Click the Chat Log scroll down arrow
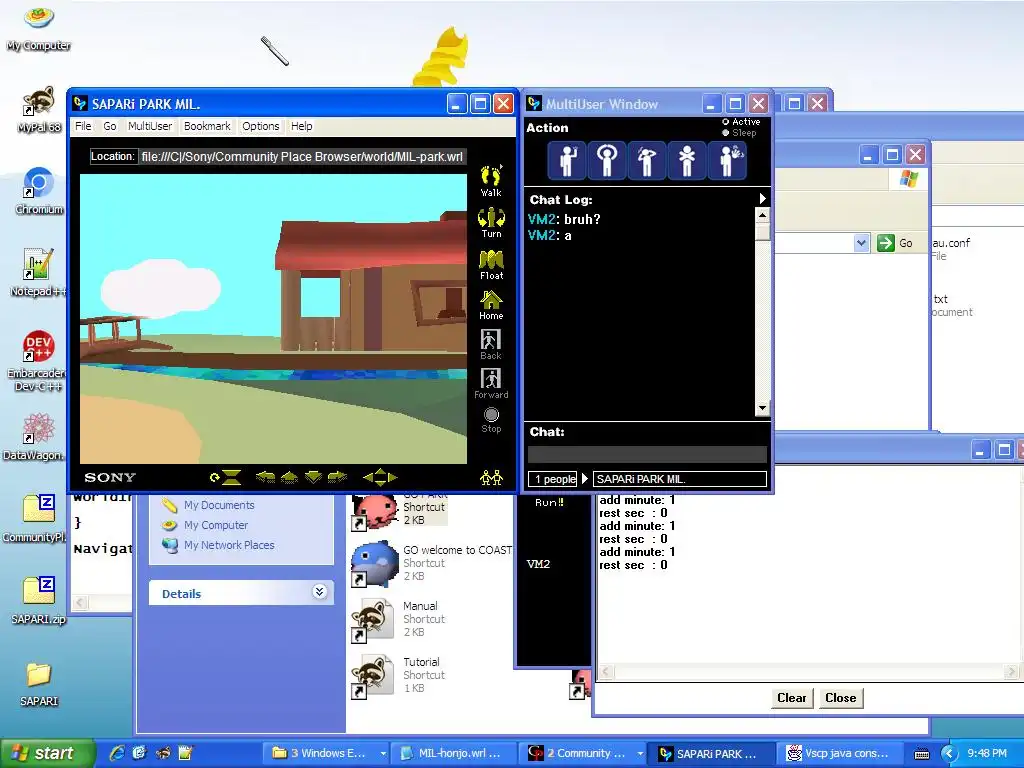Screen dimensions: 1024x768 click(x=762, y=409)
